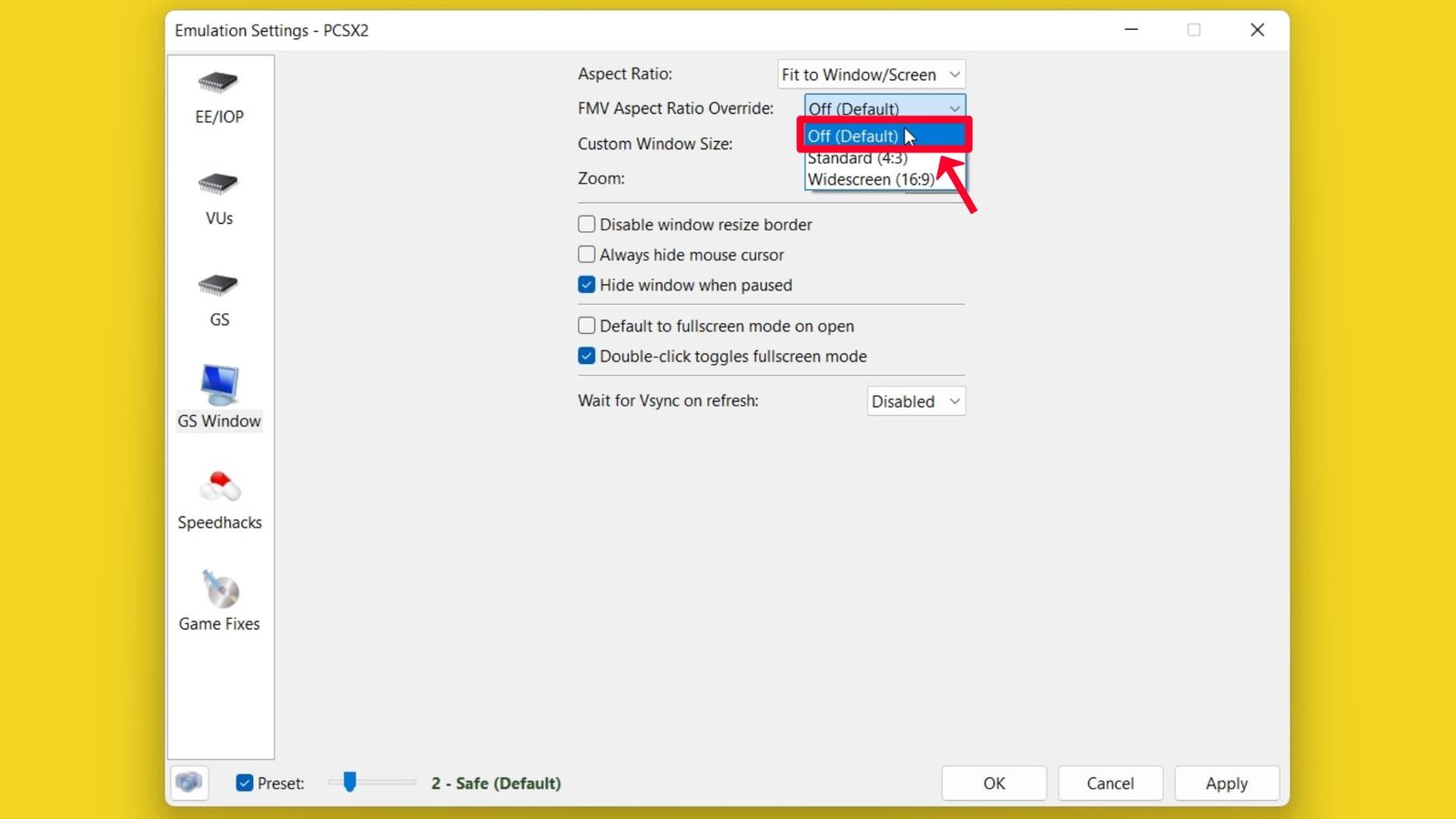
Task: Minimize the Emulation Settings window
Action: [1131, 30]
